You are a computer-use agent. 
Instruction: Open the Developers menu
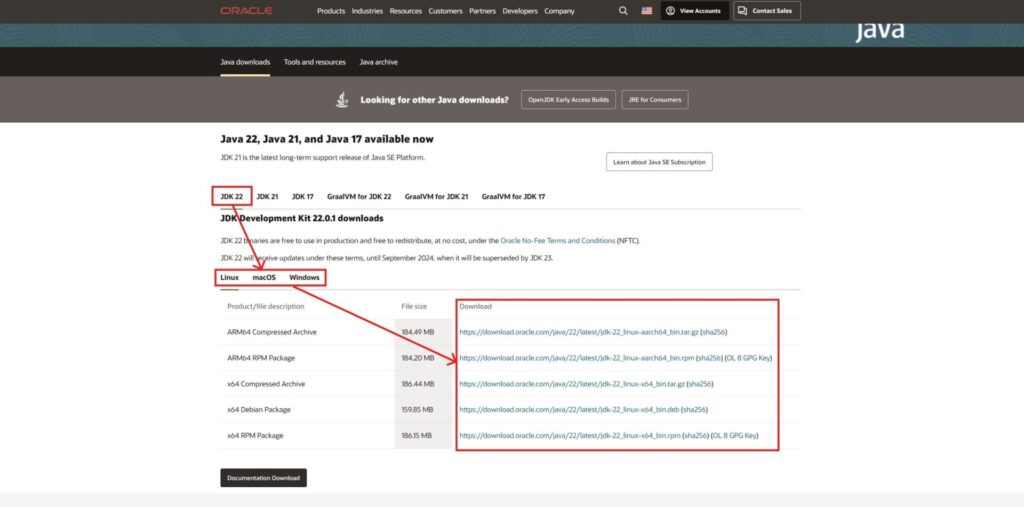click(x=520, y=11)
